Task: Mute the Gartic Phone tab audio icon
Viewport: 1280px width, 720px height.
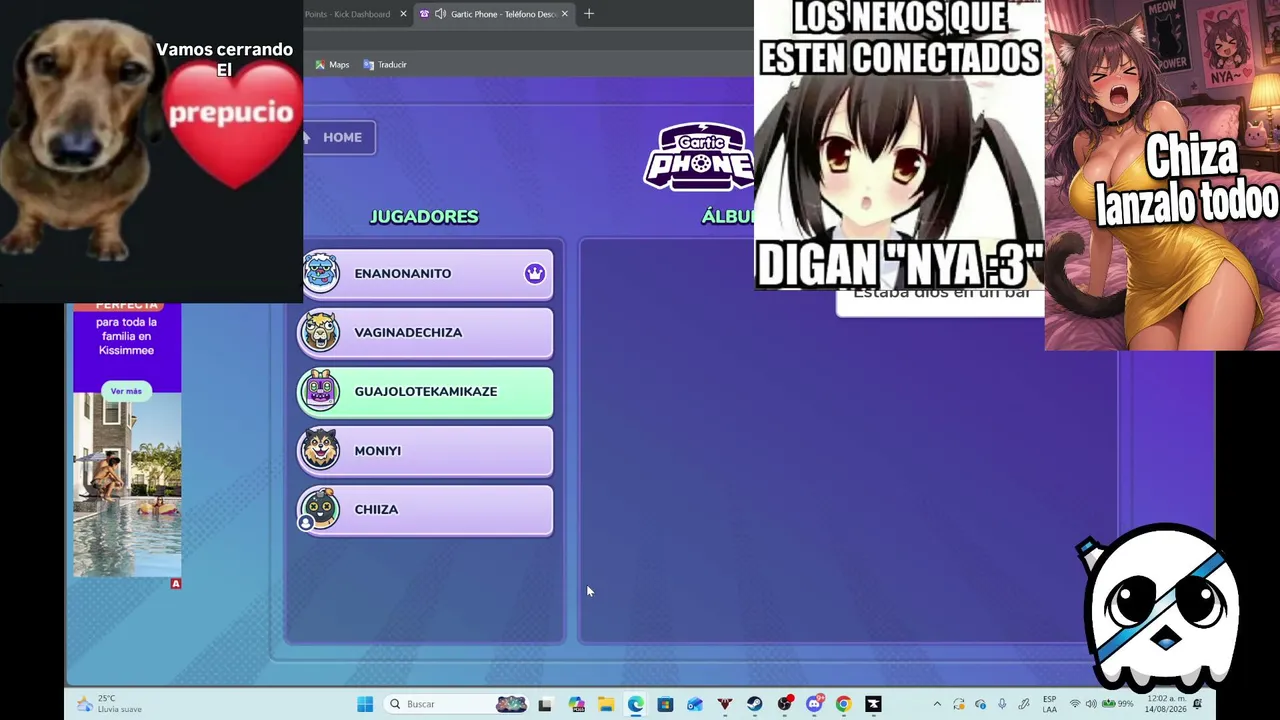Action: coord(440,14)
